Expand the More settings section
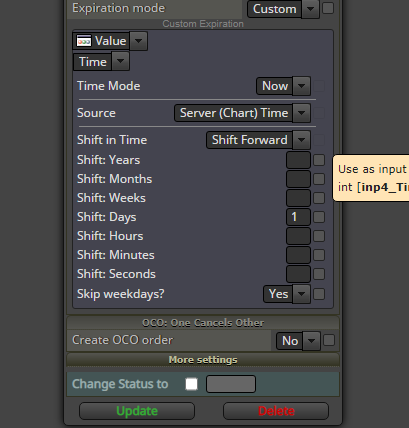The height and width of the screenshot is (428, 409). click(x=203, y=360)
